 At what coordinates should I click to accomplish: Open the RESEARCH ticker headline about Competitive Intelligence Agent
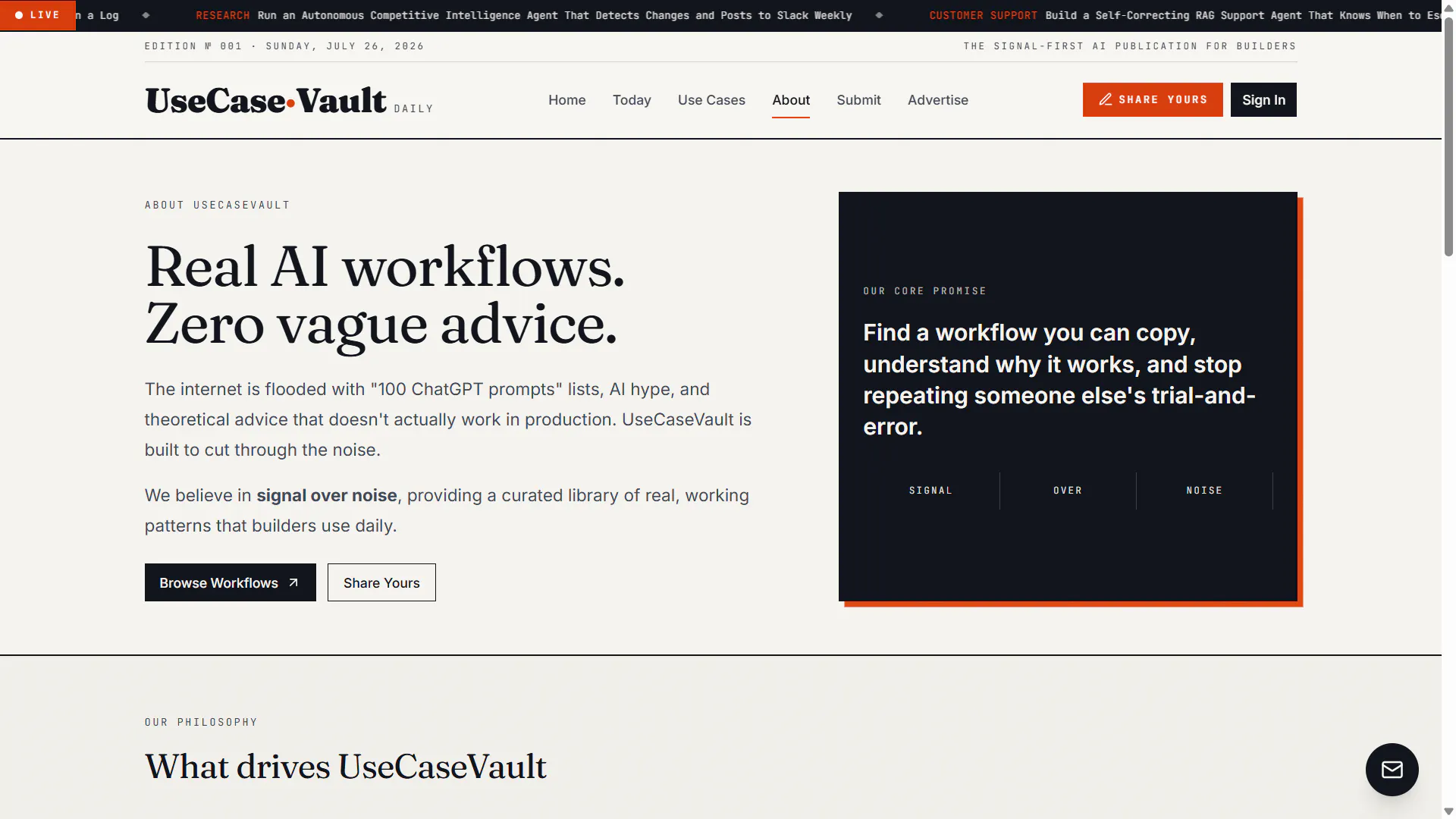tap(524, 15)
